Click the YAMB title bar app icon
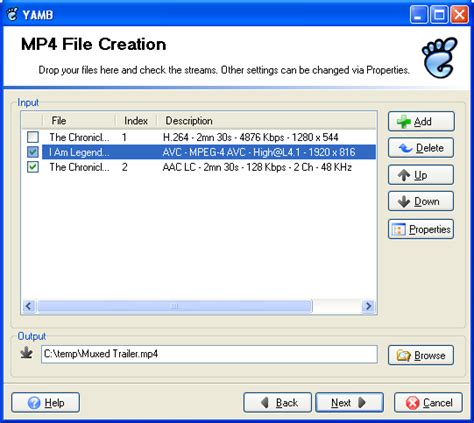 click(x=12, y=14)
